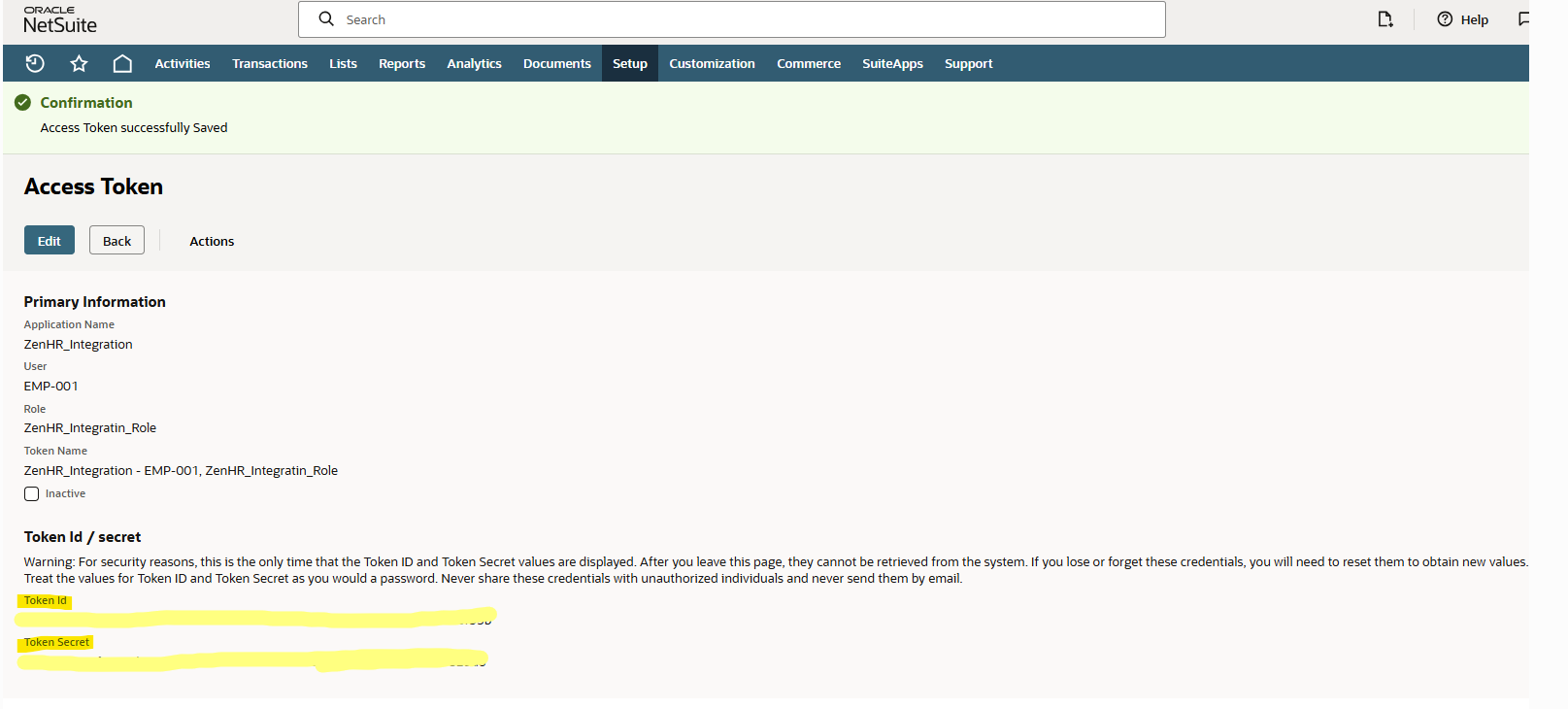Click the Token Id / secret header

click(x=83, y=537)
